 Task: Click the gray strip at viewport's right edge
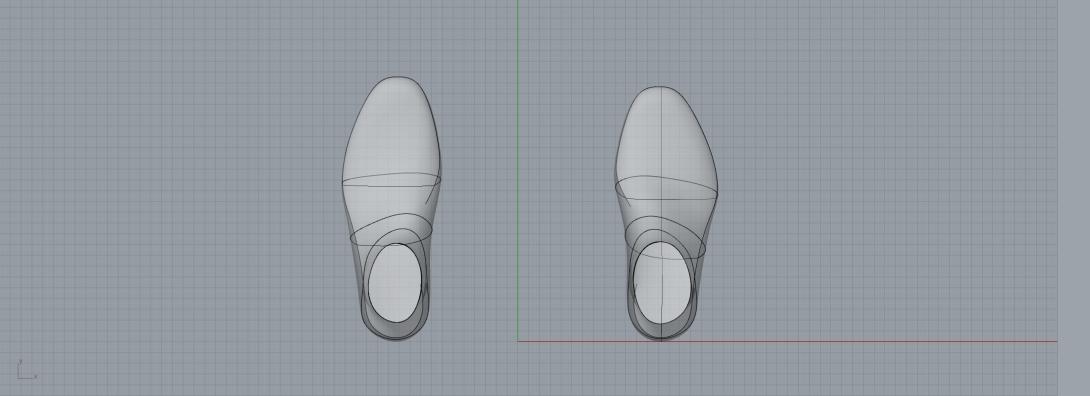click(1073, 198)
